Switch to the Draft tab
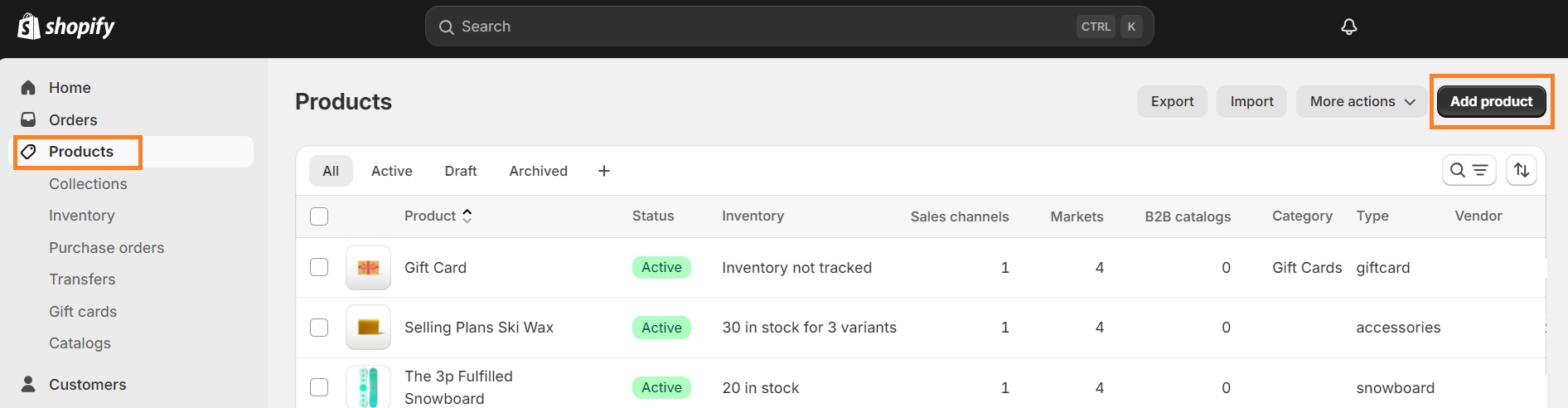The image size is (1568, 408). coord(461,171)
